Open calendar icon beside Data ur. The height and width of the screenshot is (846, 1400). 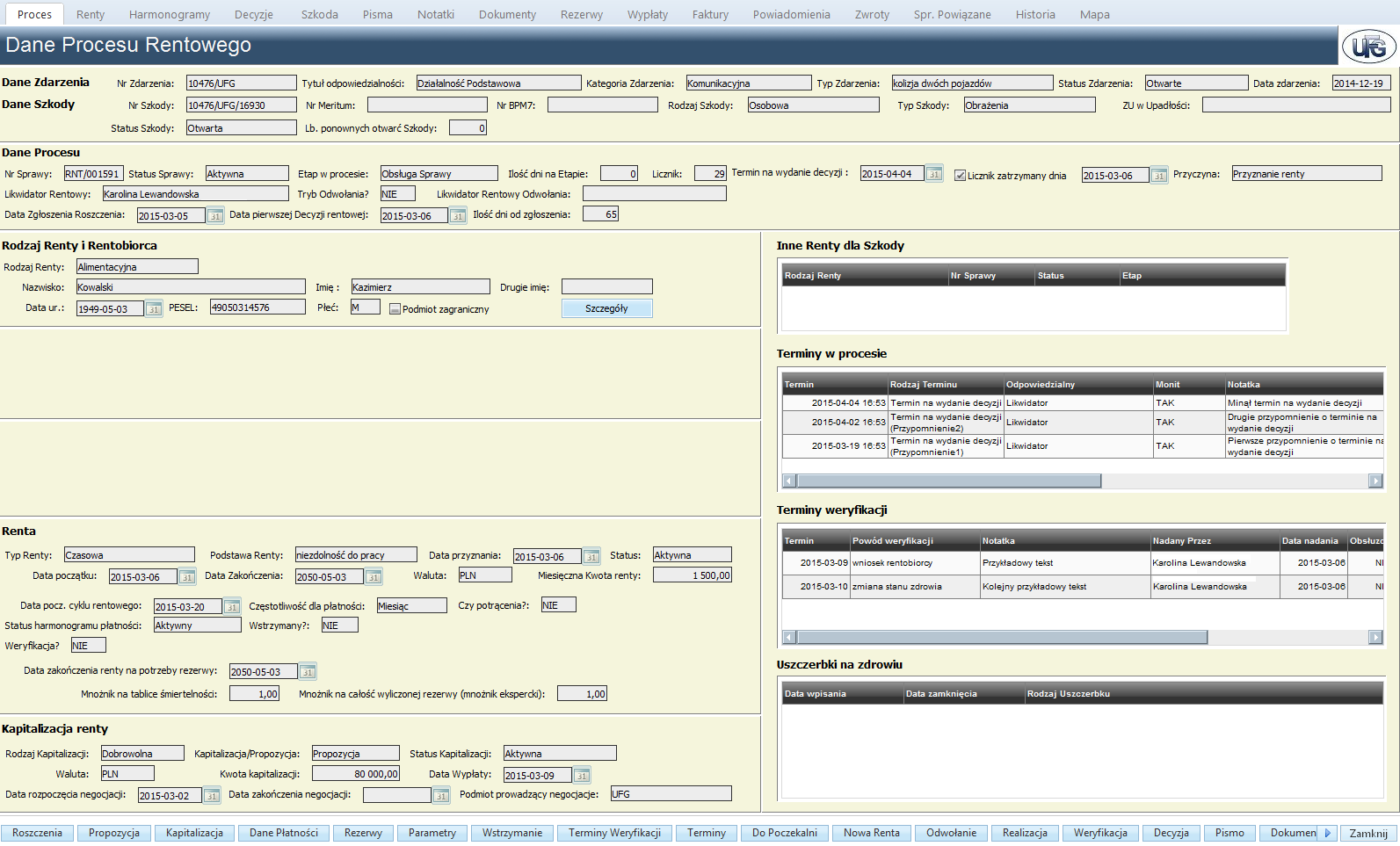click(154, 309)
